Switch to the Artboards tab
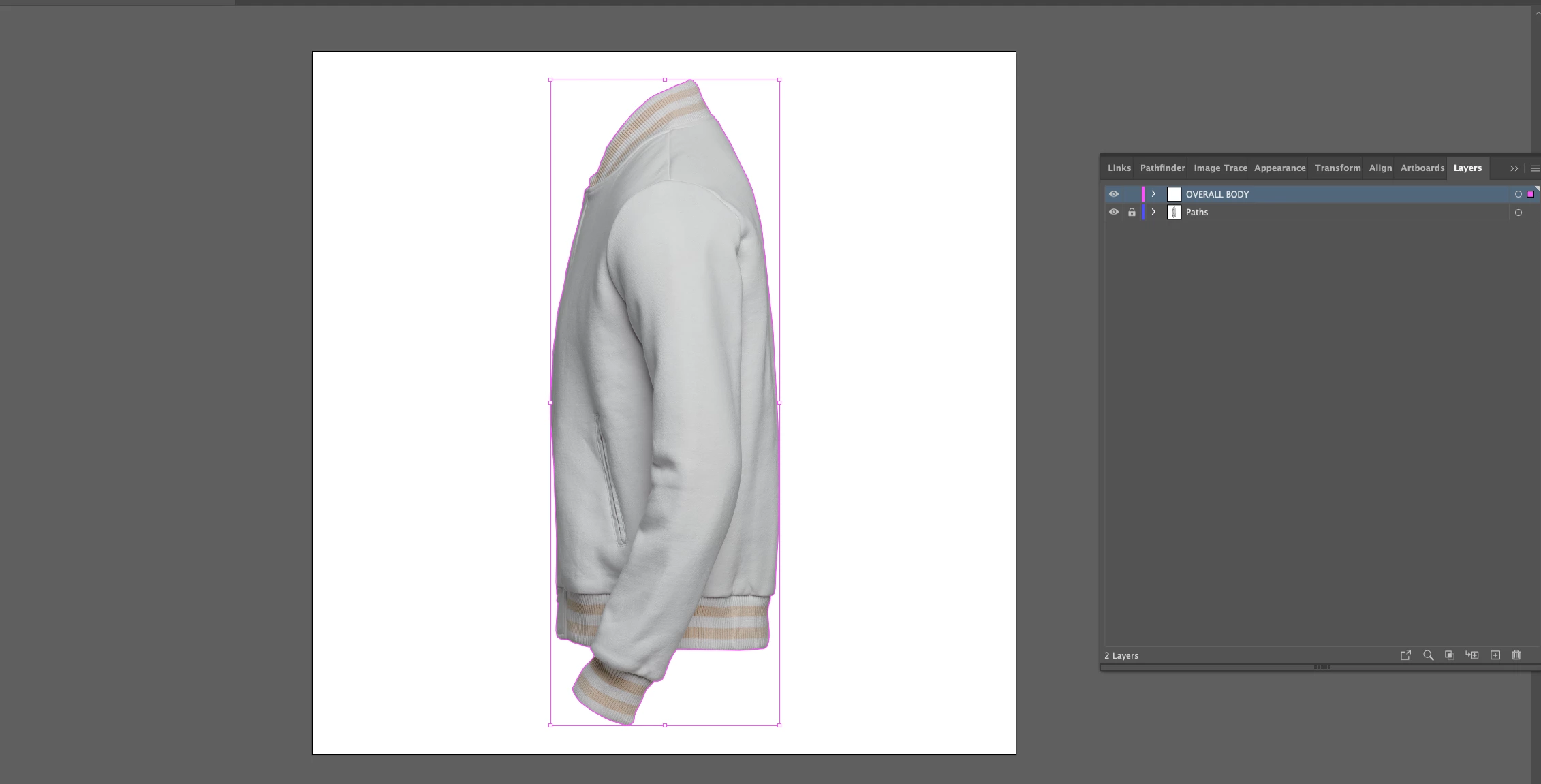1541x784 pixels. [1422, 168]
